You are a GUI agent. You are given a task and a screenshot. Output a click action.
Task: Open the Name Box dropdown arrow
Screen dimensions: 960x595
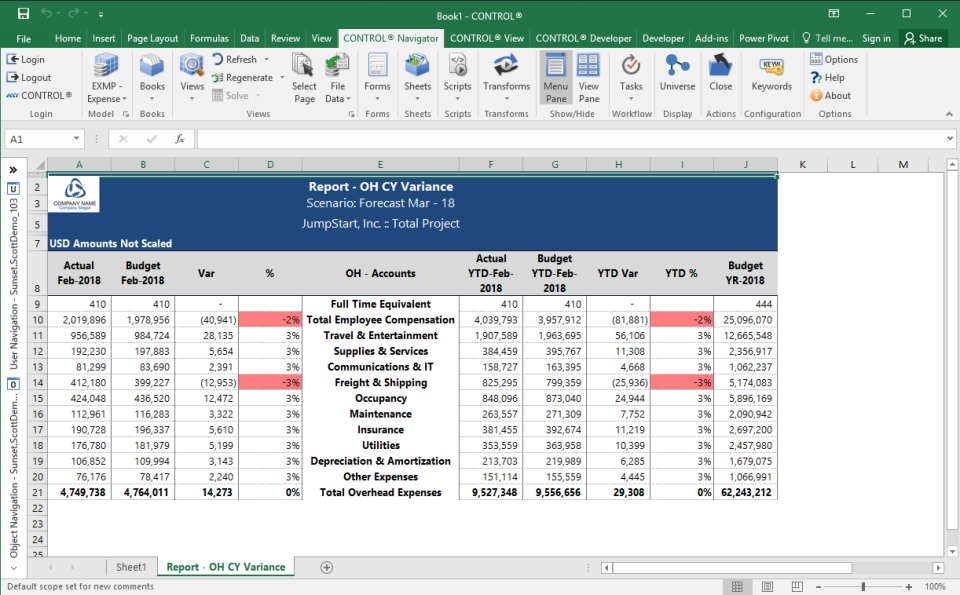pos(77,140)
